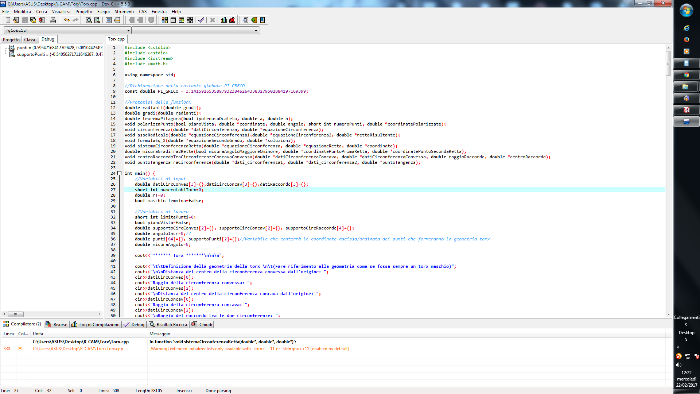Open the Modifica menu
Screen dimensions: 700x394
click(22, 12)
